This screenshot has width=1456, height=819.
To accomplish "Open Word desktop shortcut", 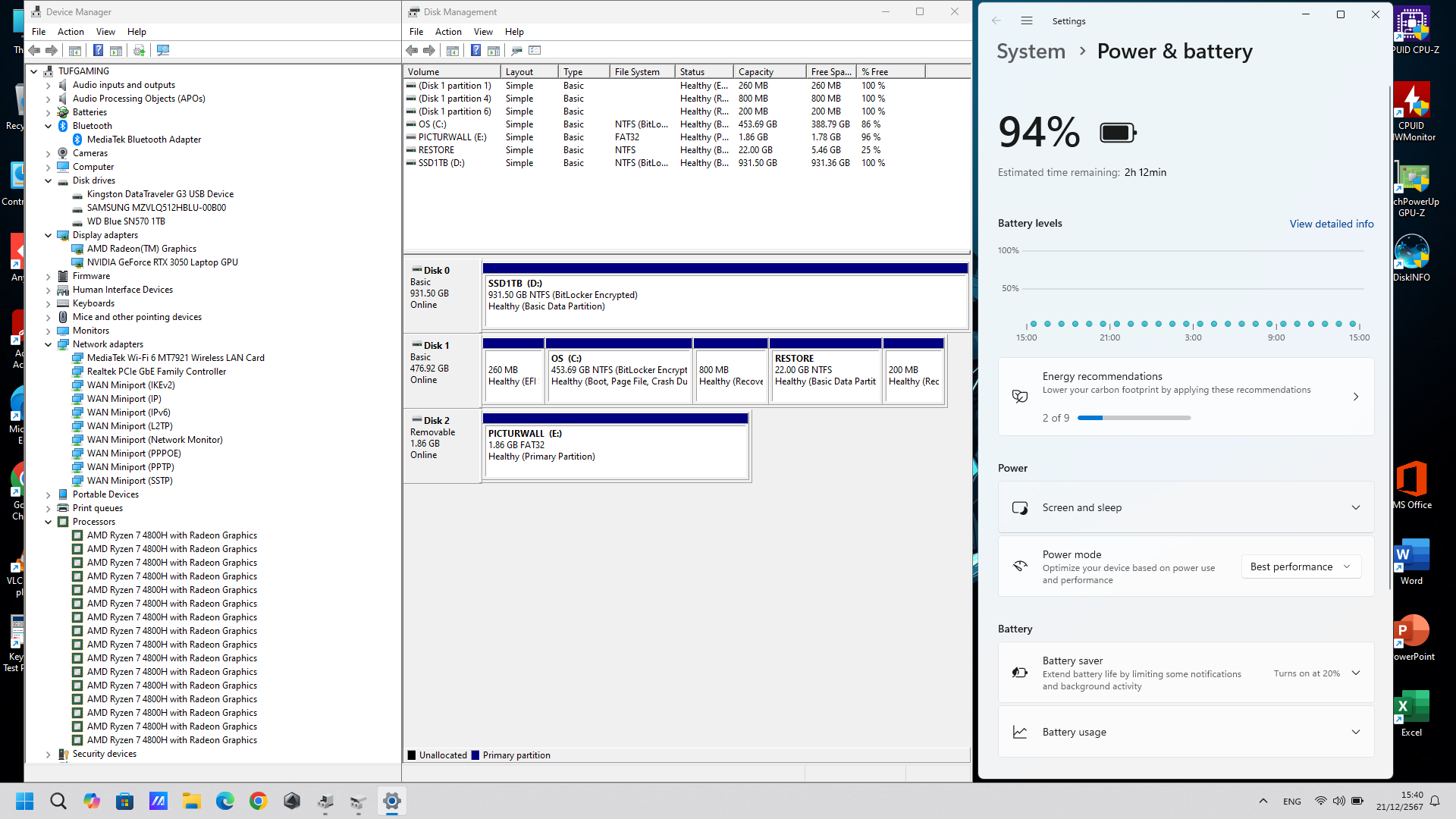I will click(1412, 561).
